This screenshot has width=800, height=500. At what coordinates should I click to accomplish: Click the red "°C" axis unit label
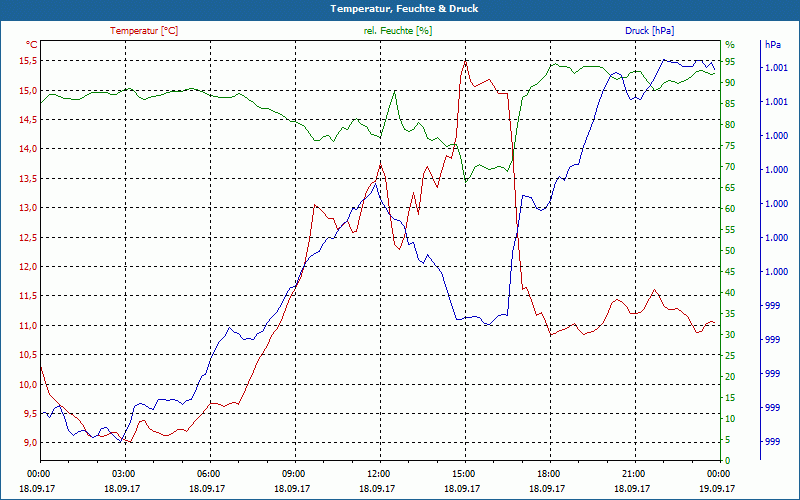click(x=32, y=44)
